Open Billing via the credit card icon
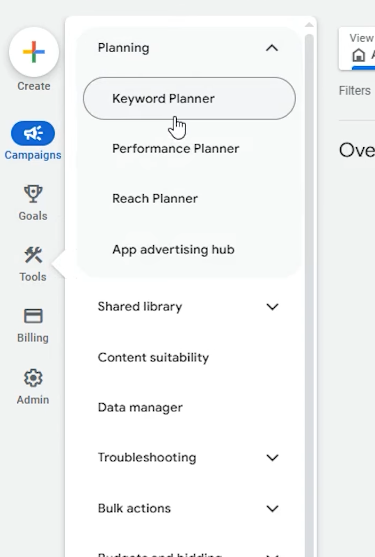 [33, 316]
